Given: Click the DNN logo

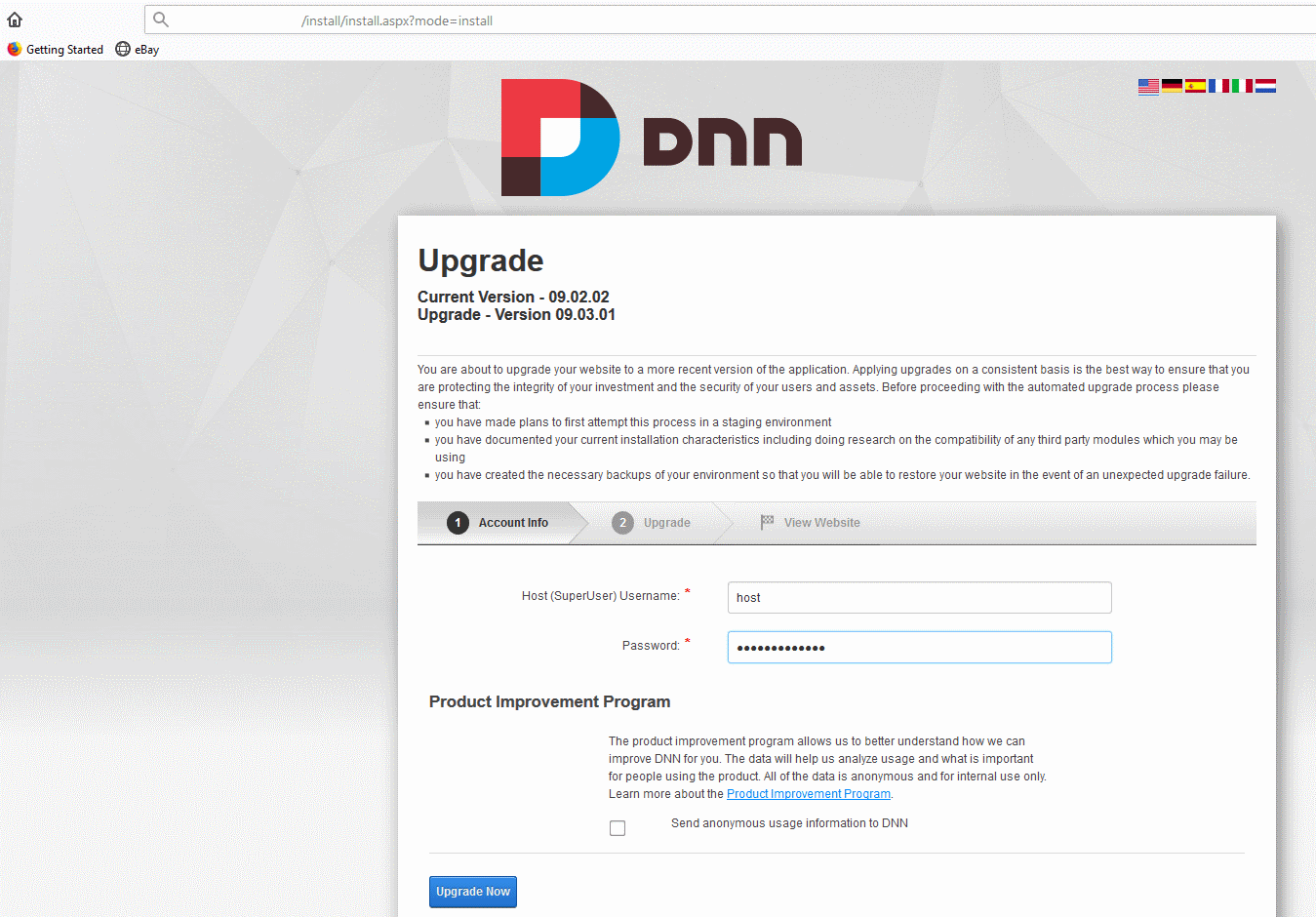Looking at the screenshot, I should click(652, 138).
